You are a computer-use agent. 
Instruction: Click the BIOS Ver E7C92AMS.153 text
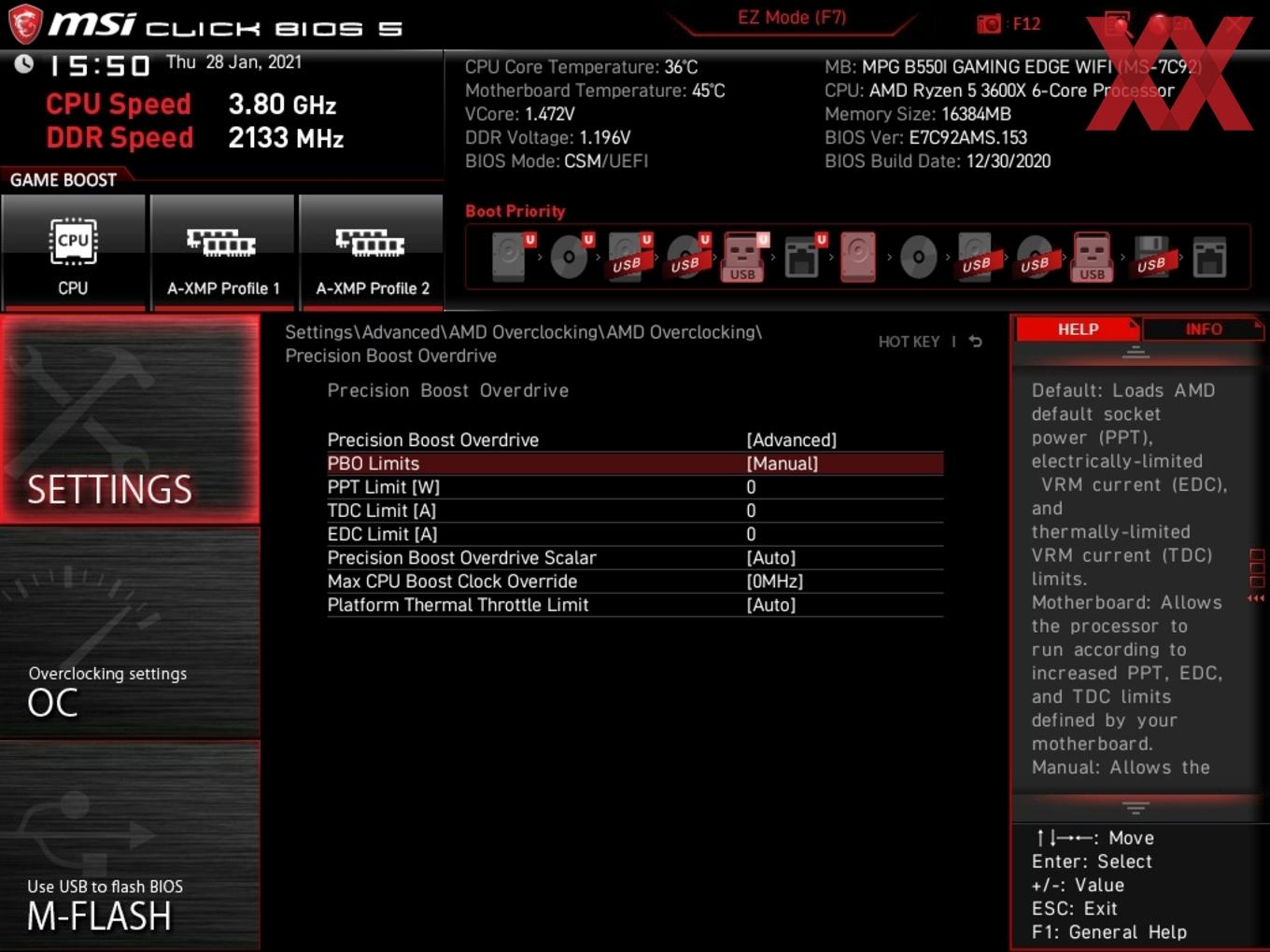pyautogui.click(x=925, y=137)
